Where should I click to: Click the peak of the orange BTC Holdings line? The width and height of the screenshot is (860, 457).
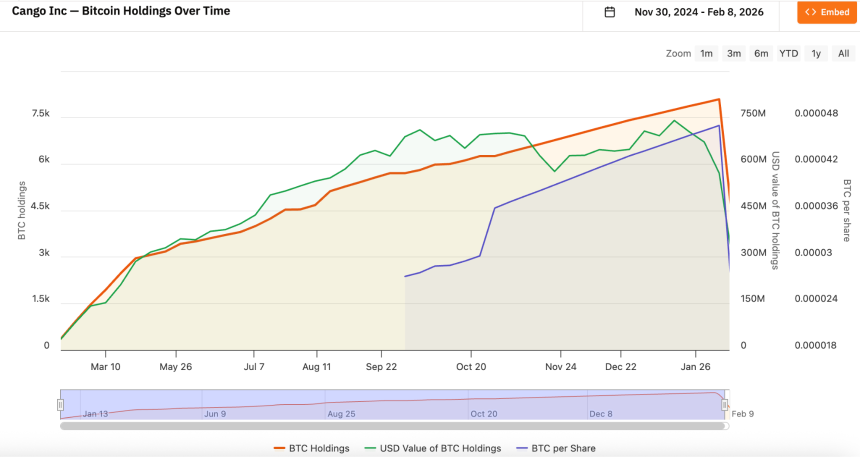(719, 99)
